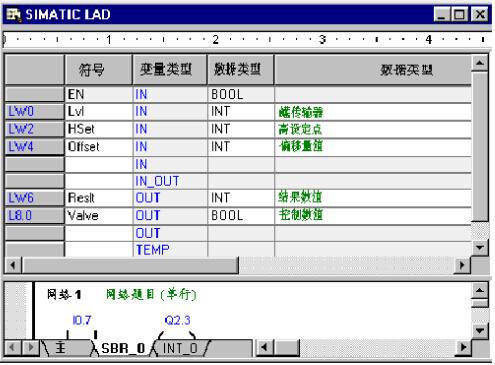Click the variable table horizontal scrollbar thumb
The width and height of the screenshot is (495, 365).
tap(130, 265)
